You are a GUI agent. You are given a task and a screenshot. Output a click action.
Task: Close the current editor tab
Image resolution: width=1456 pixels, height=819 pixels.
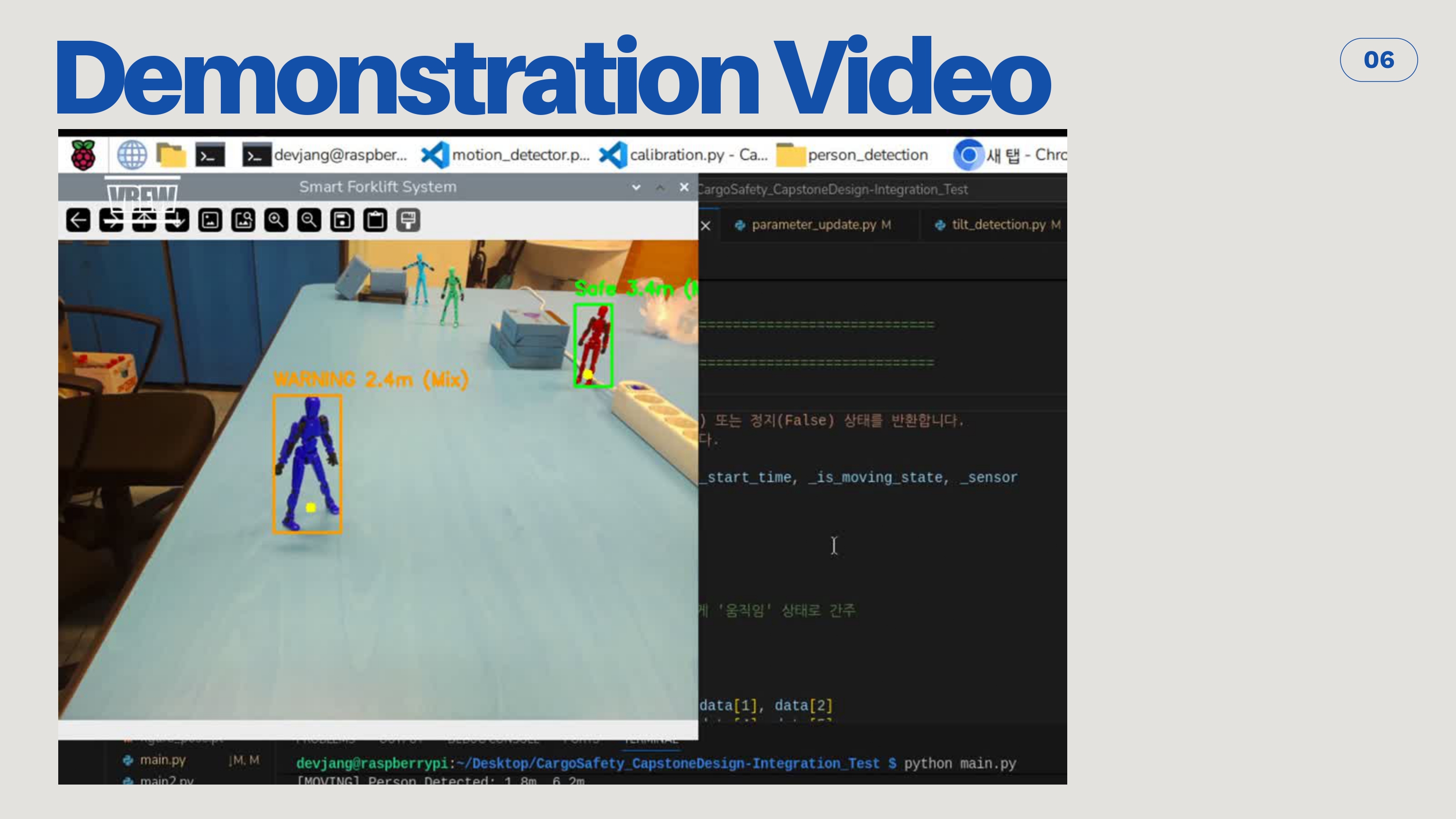[x=705, y=226]
